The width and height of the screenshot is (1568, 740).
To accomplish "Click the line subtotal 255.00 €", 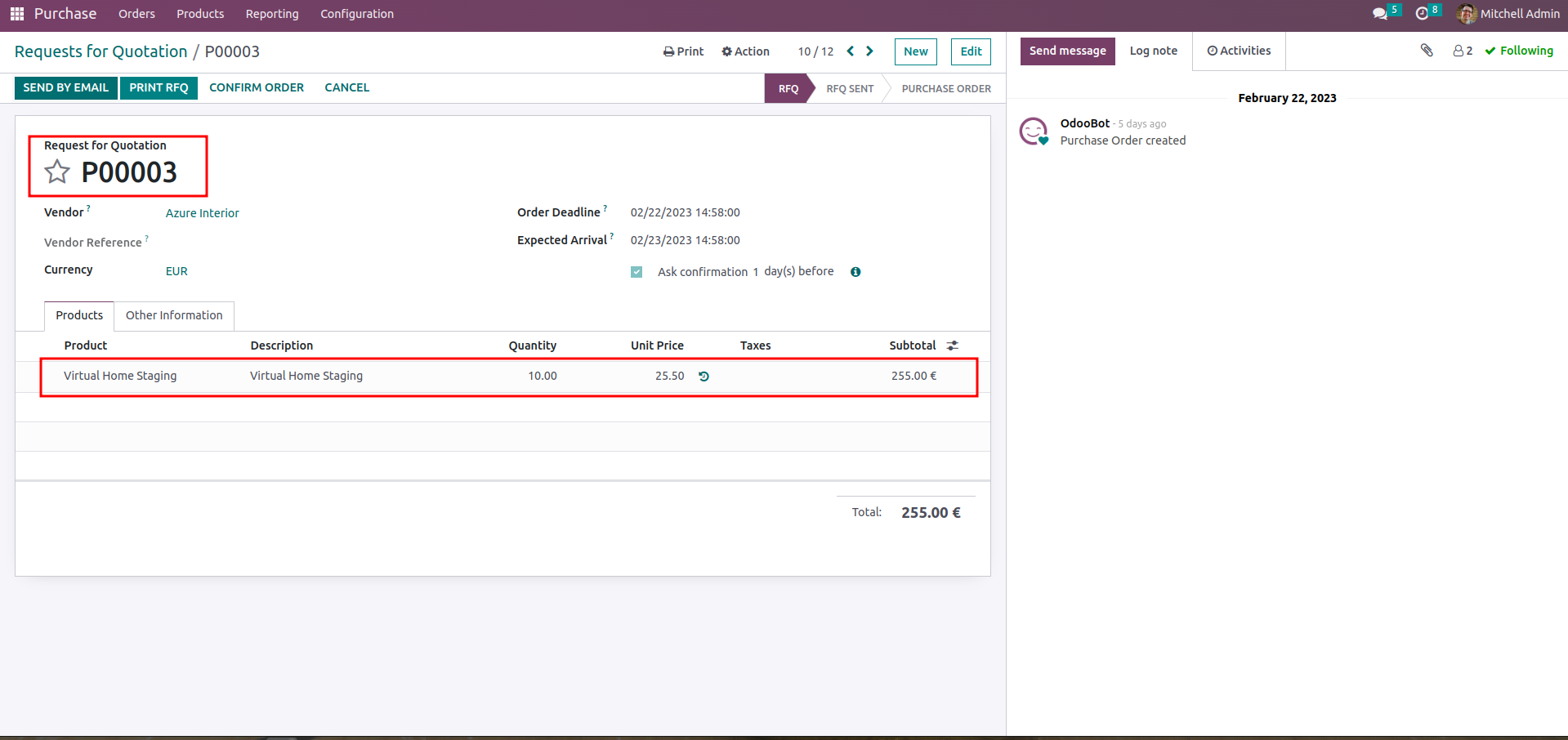I will pyautogui.click(x=914, y=376).
